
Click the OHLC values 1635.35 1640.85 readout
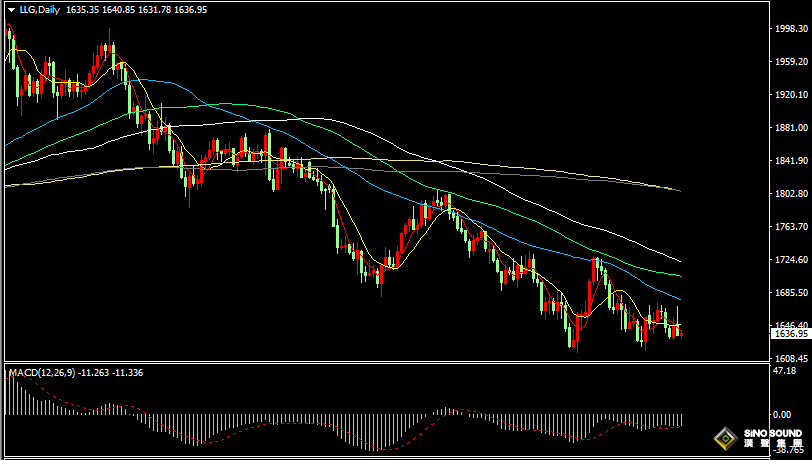[101, 9]
